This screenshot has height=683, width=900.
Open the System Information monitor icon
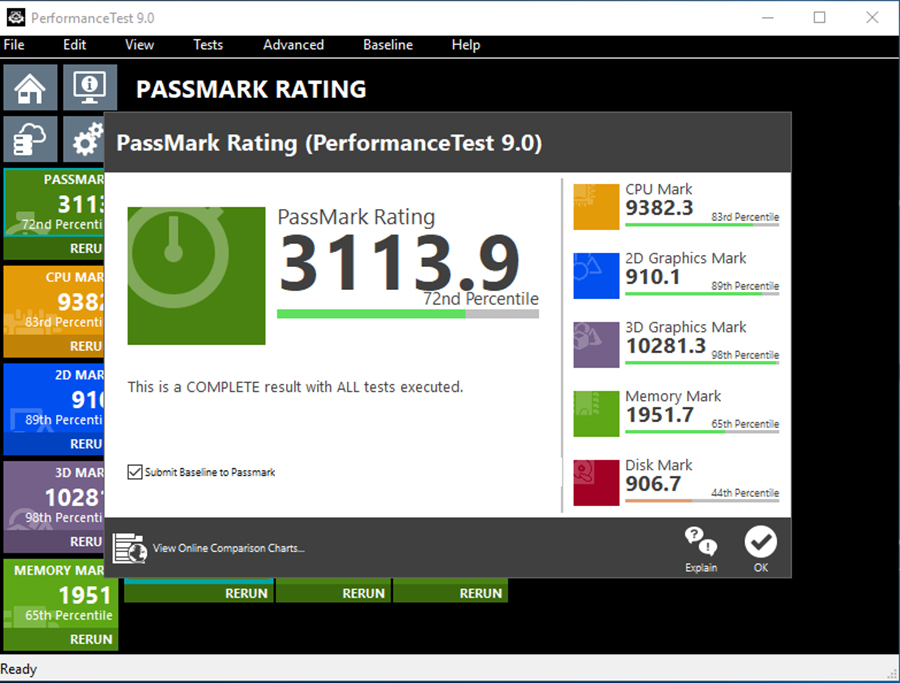(x=90, y=88)
